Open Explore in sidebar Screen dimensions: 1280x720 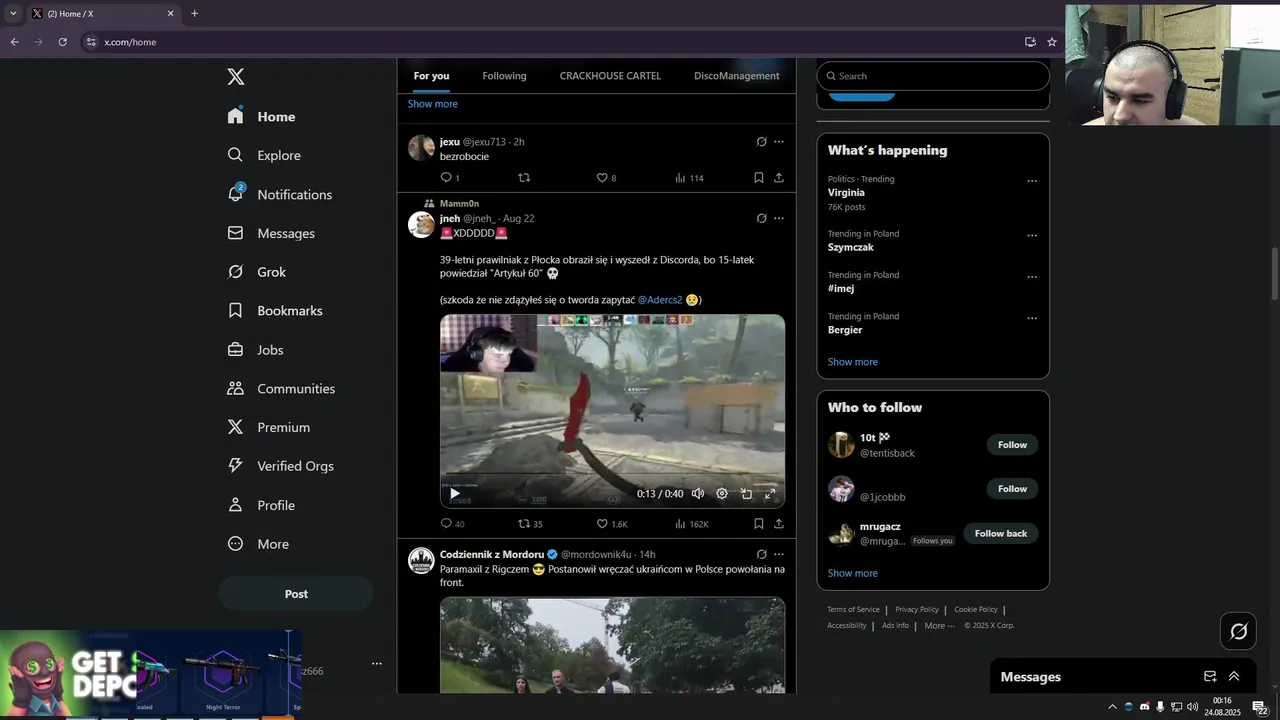(x=264, y=155)
